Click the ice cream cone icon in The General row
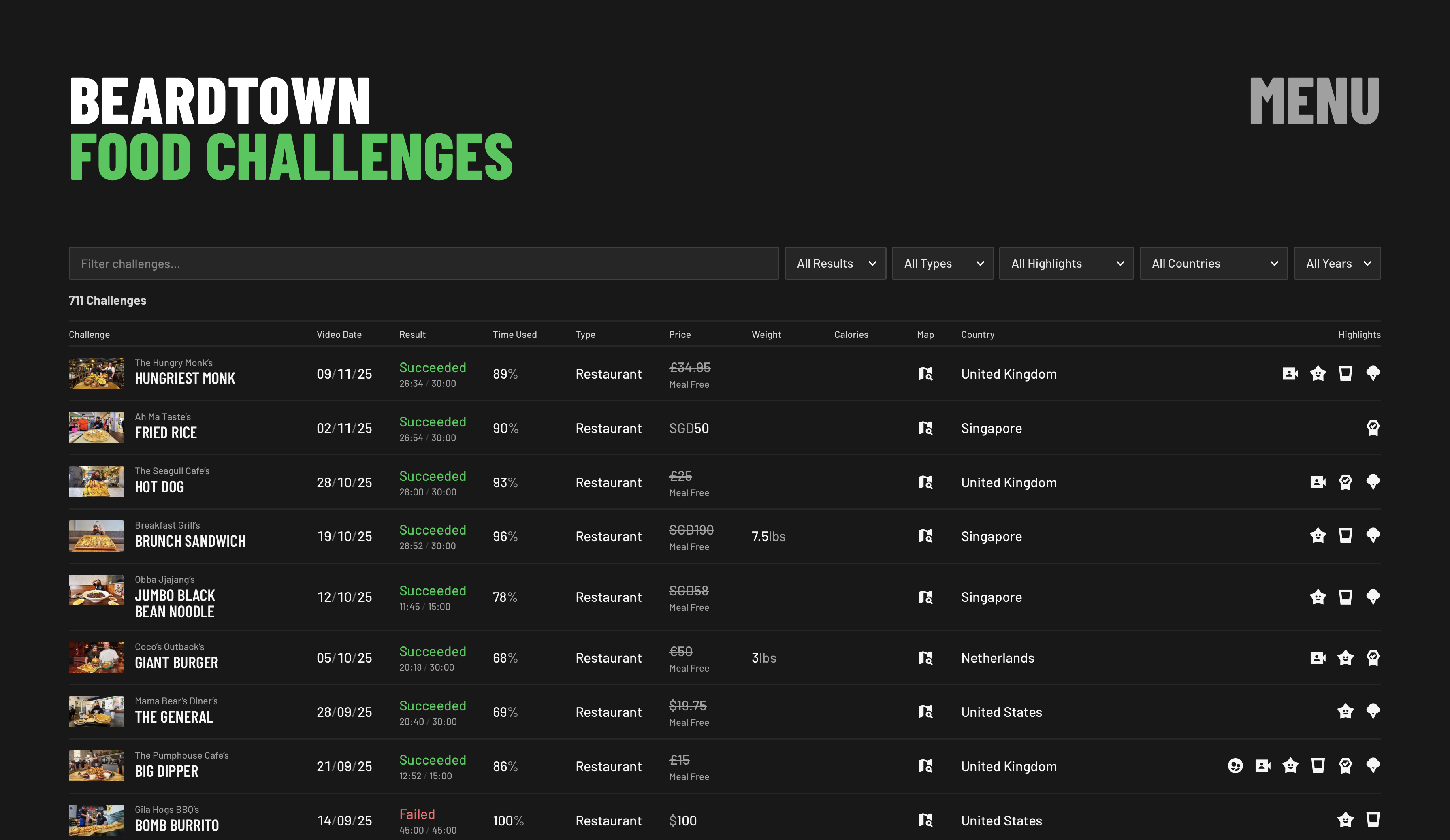1450x840 pixels. 1373,712
